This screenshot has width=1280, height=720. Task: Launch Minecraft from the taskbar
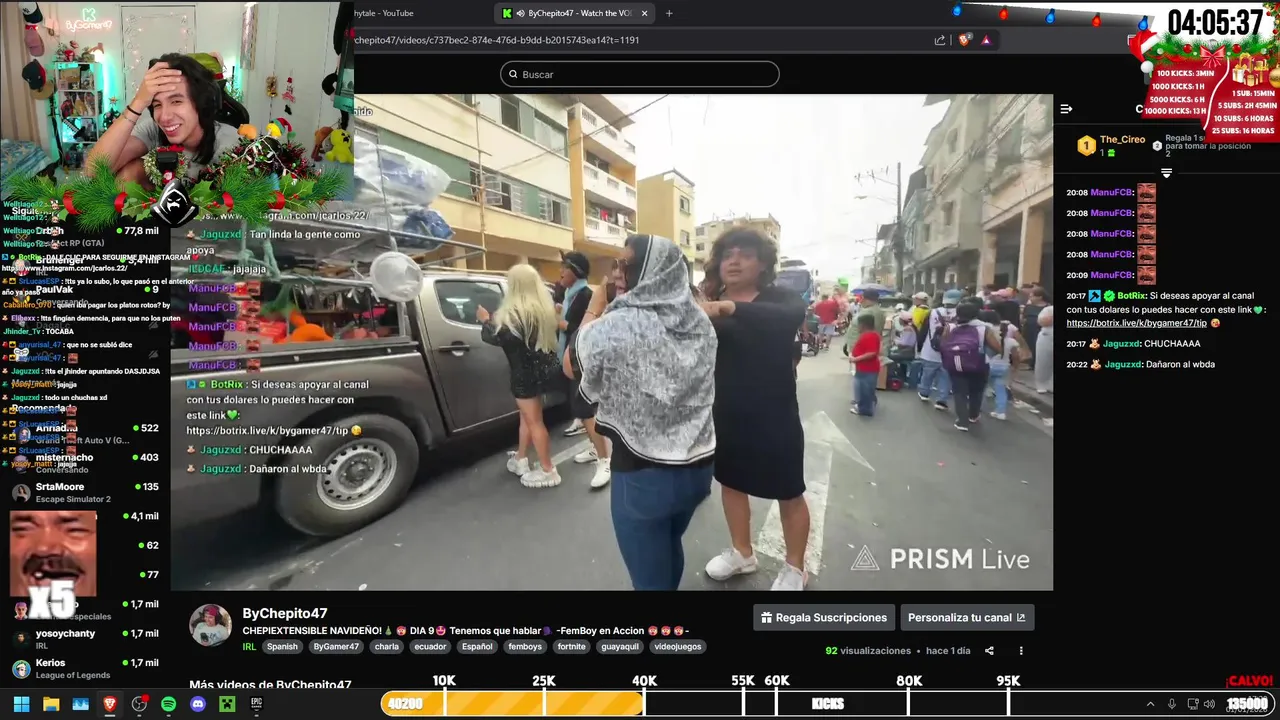227,704
